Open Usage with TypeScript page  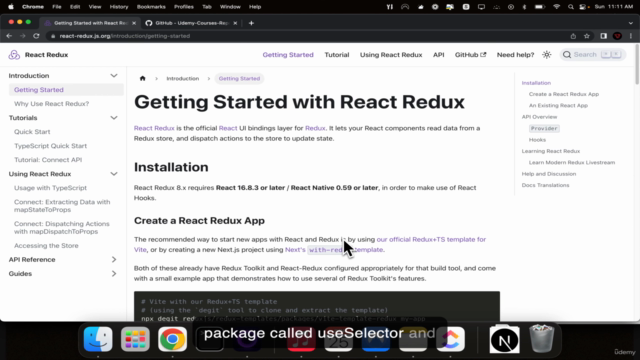point(51,188)
